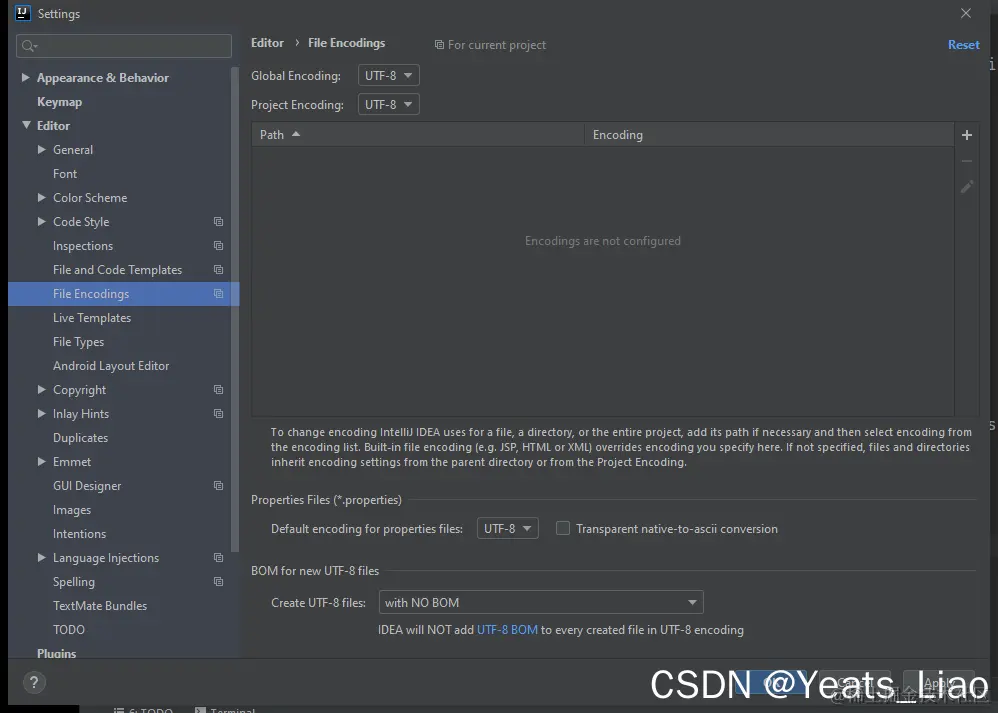The width and height of the screenshot is (998, 713).
Task: Open File and Code Templates page
Action: point(117,270)
